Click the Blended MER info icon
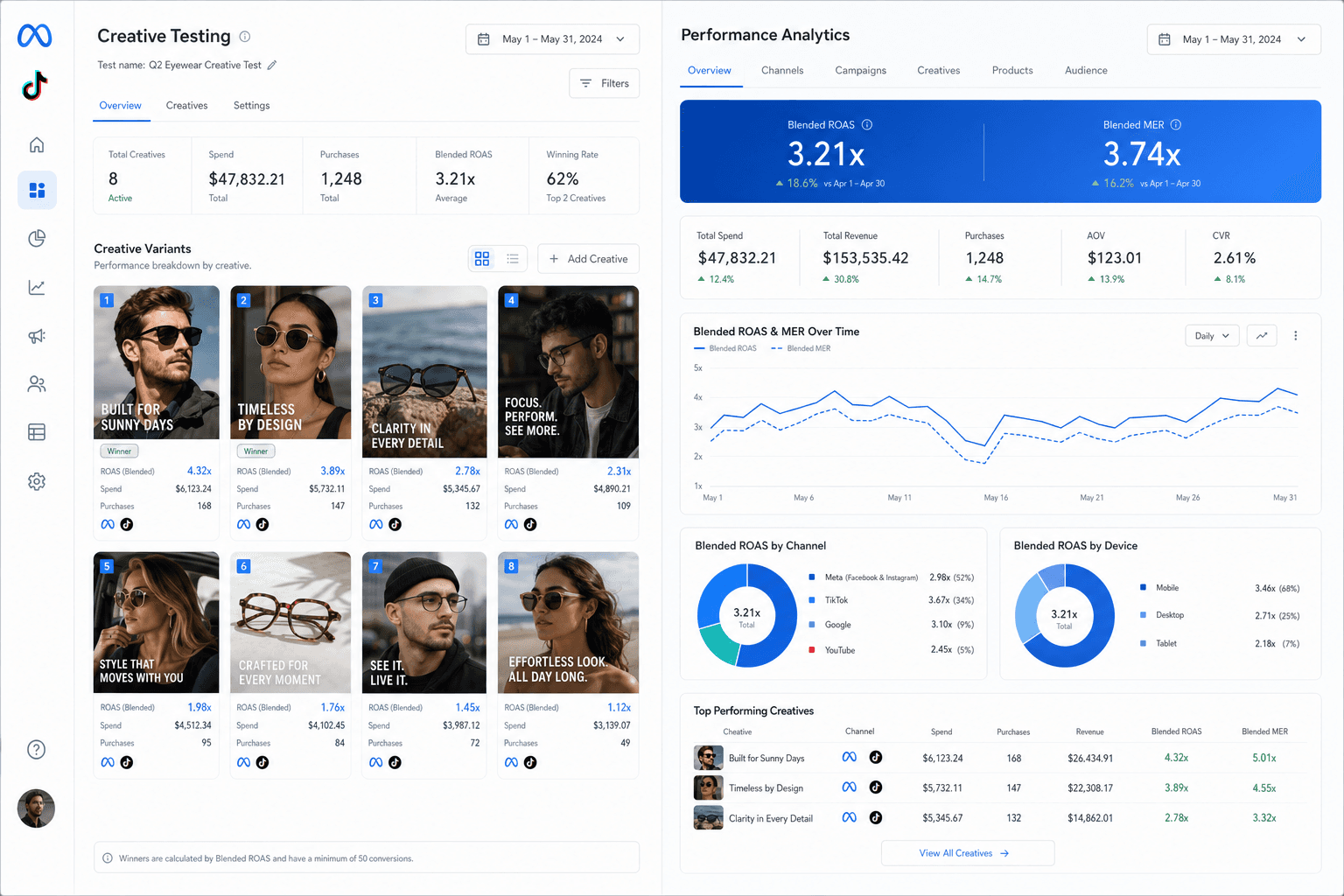1344x896 pixels. coord(1176,125)
